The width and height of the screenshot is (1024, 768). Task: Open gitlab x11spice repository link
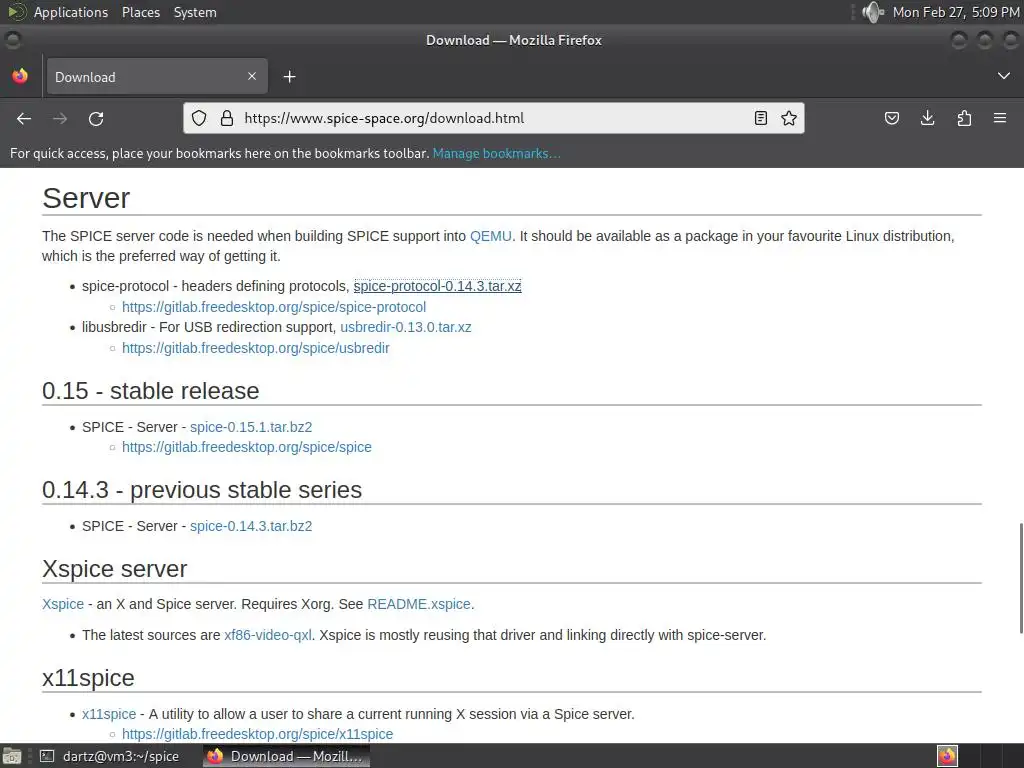coord(257,734)
